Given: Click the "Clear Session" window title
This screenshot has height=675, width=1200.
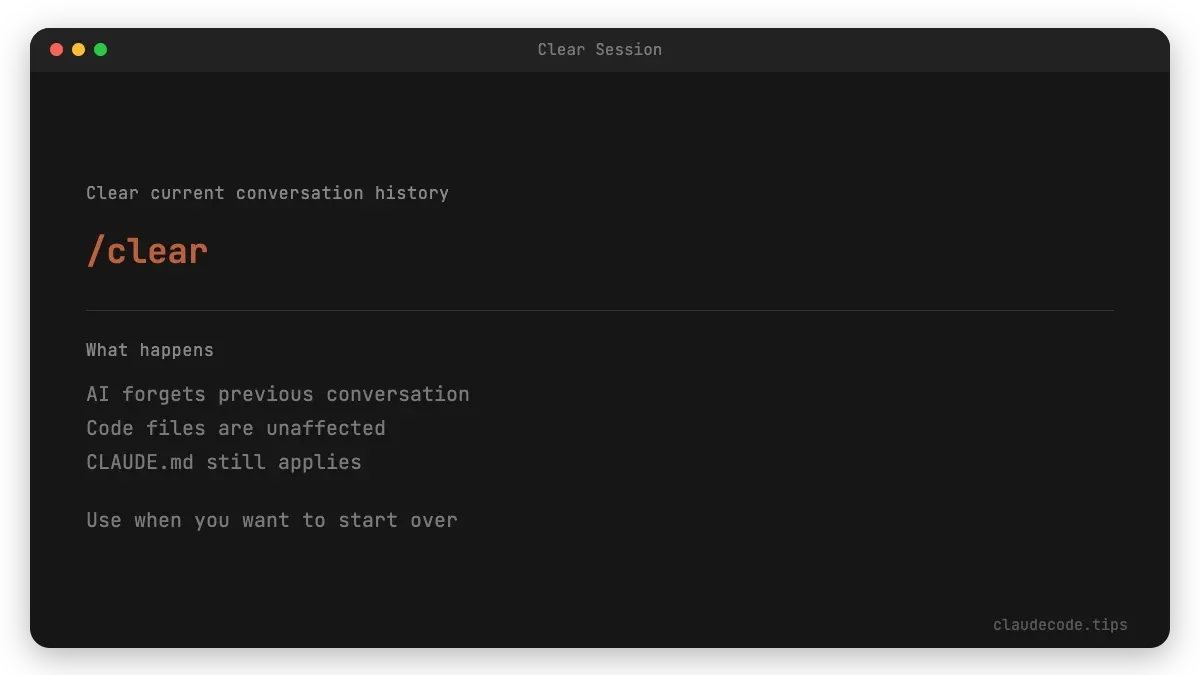Looking at the screenshot, I should (599, 49).
